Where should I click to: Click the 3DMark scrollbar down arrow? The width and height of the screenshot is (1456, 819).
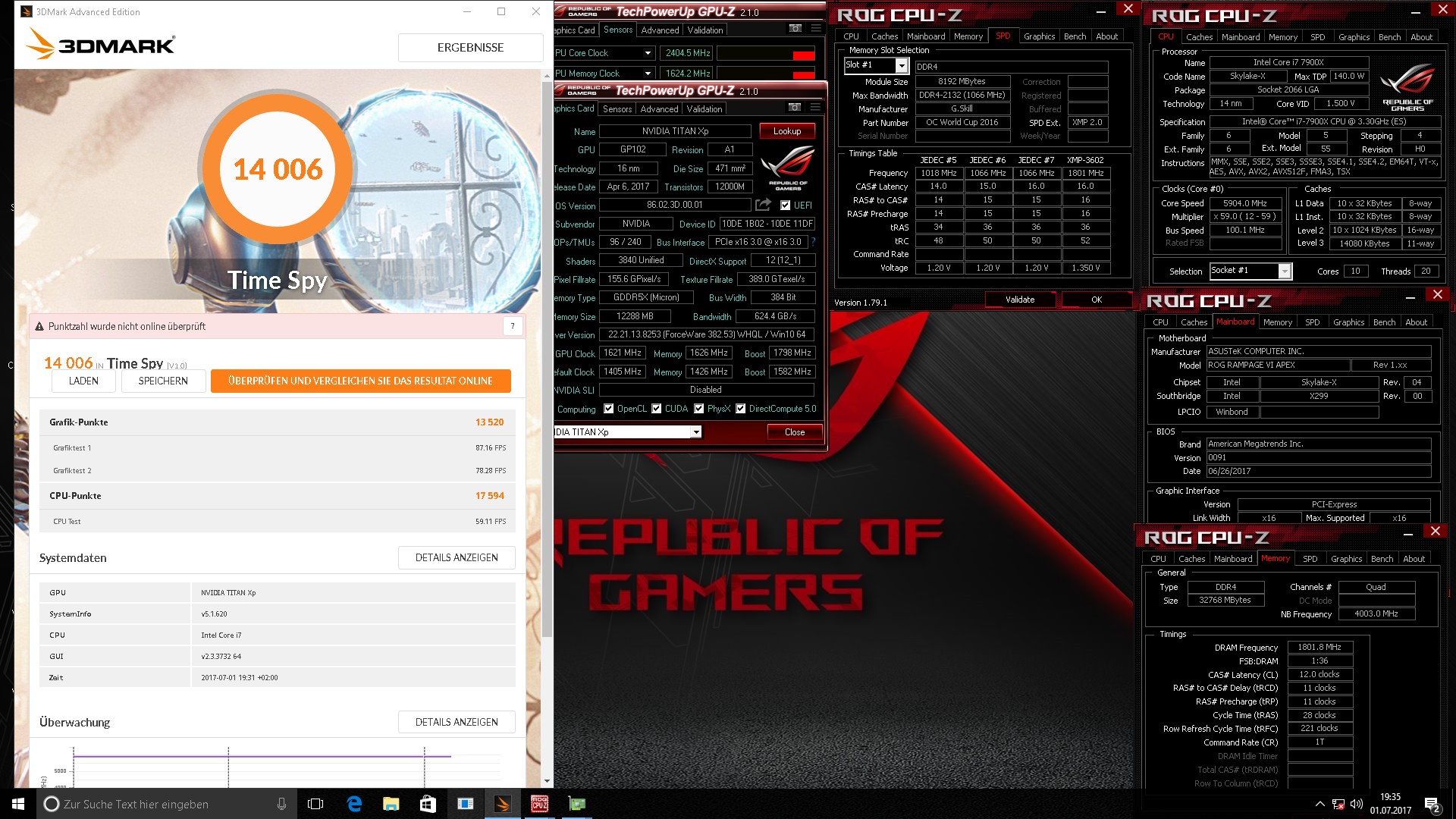point(547,781)
